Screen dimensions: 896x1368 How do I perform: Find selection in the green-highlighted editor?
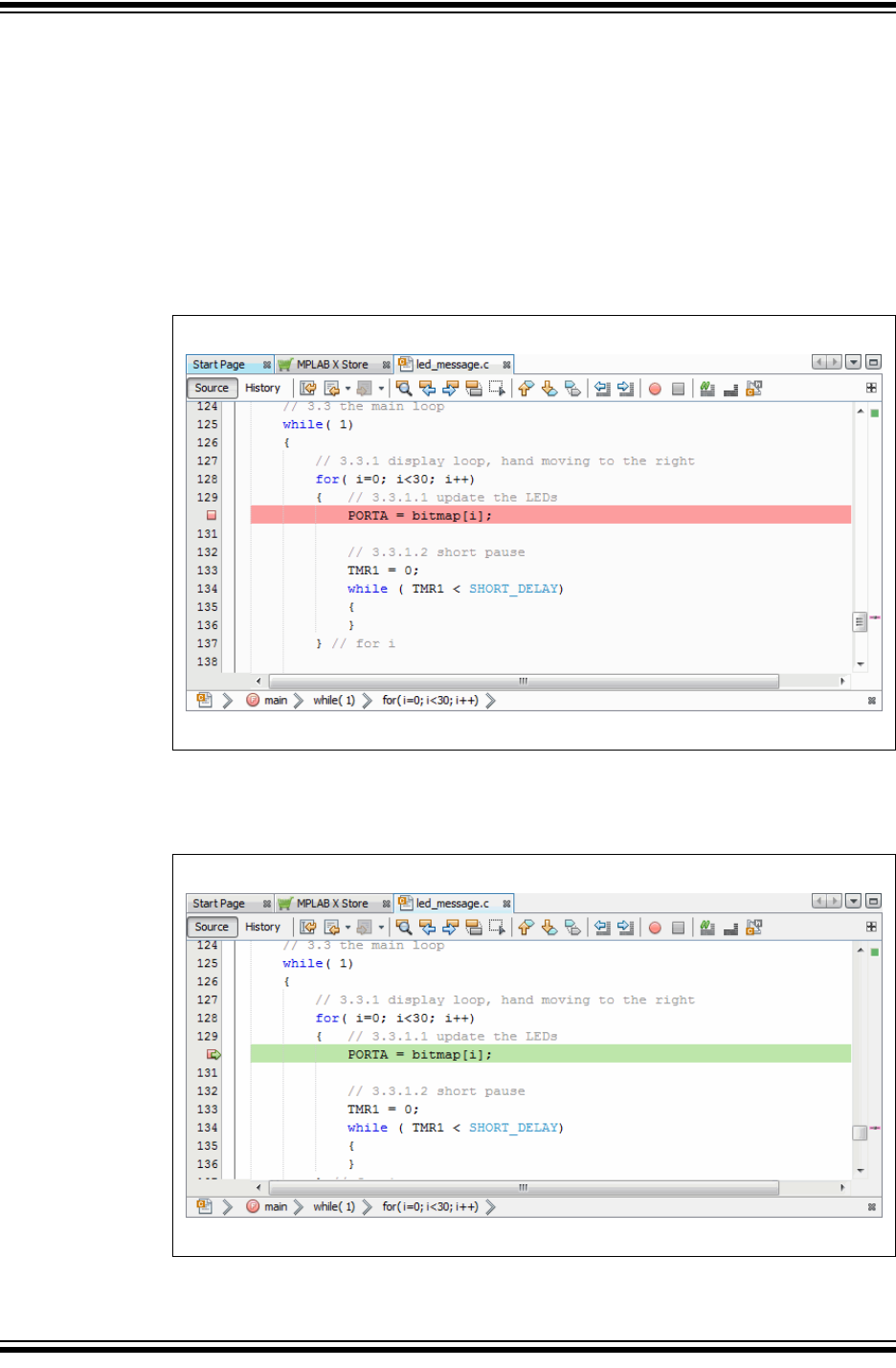404,928
